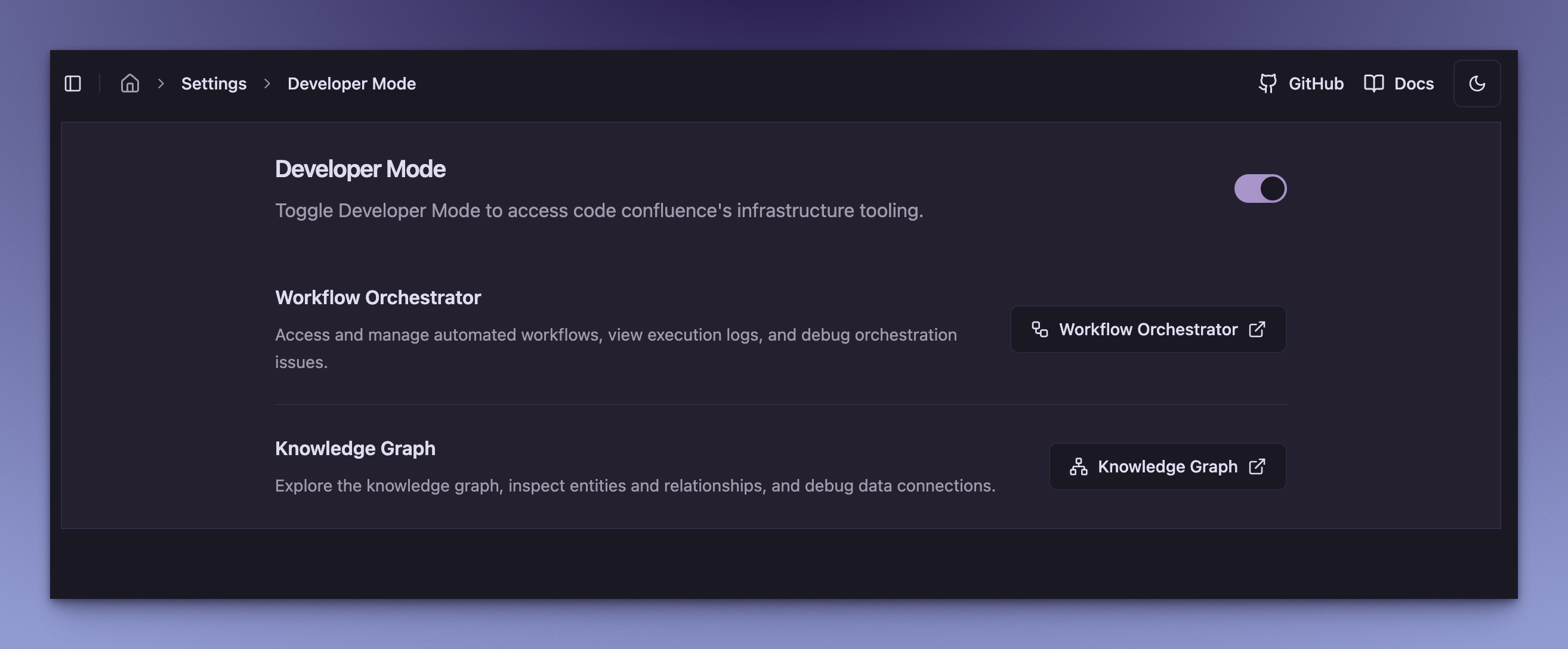Toggle the sidebar panel open
This screenshot has width=1568, height=649.
pyautogui.click(x=73, y=84)
